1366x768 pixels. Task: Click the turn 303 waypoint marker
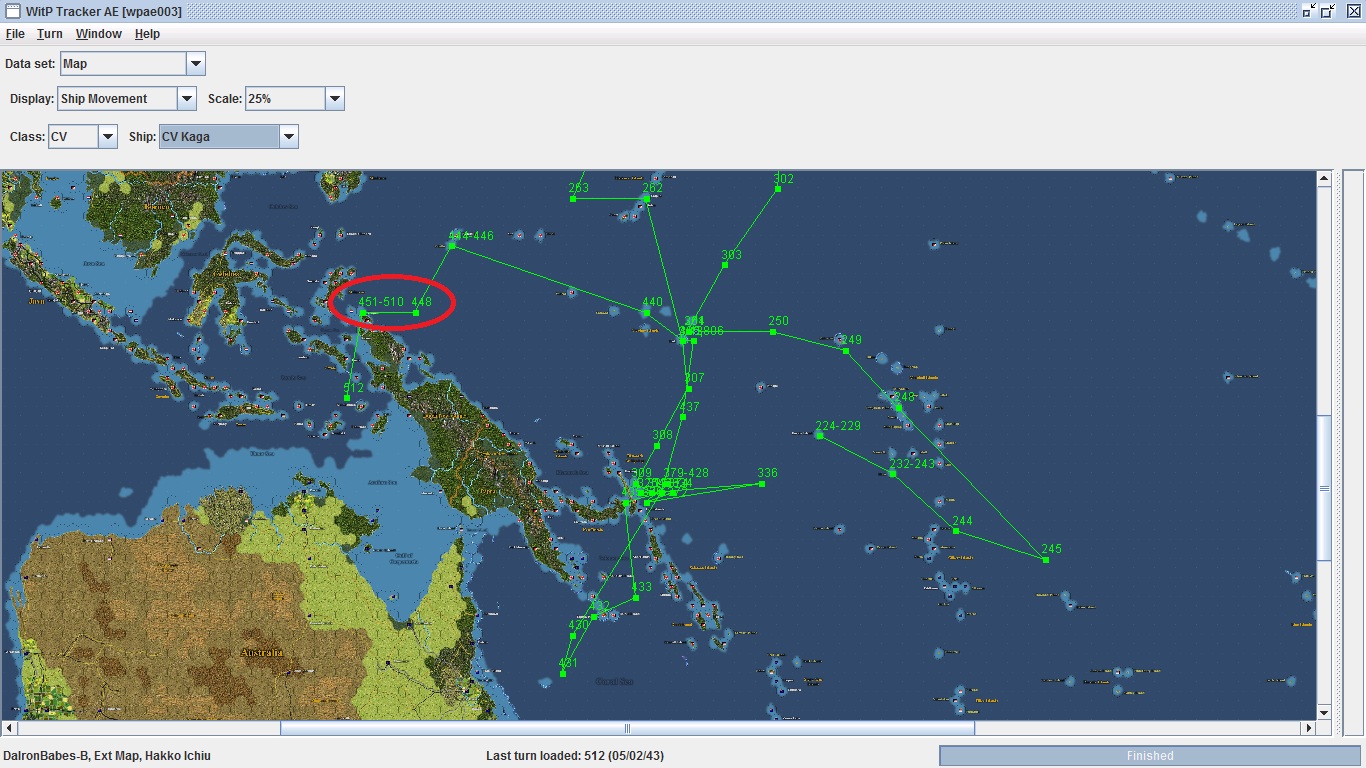tap(724, 266)
